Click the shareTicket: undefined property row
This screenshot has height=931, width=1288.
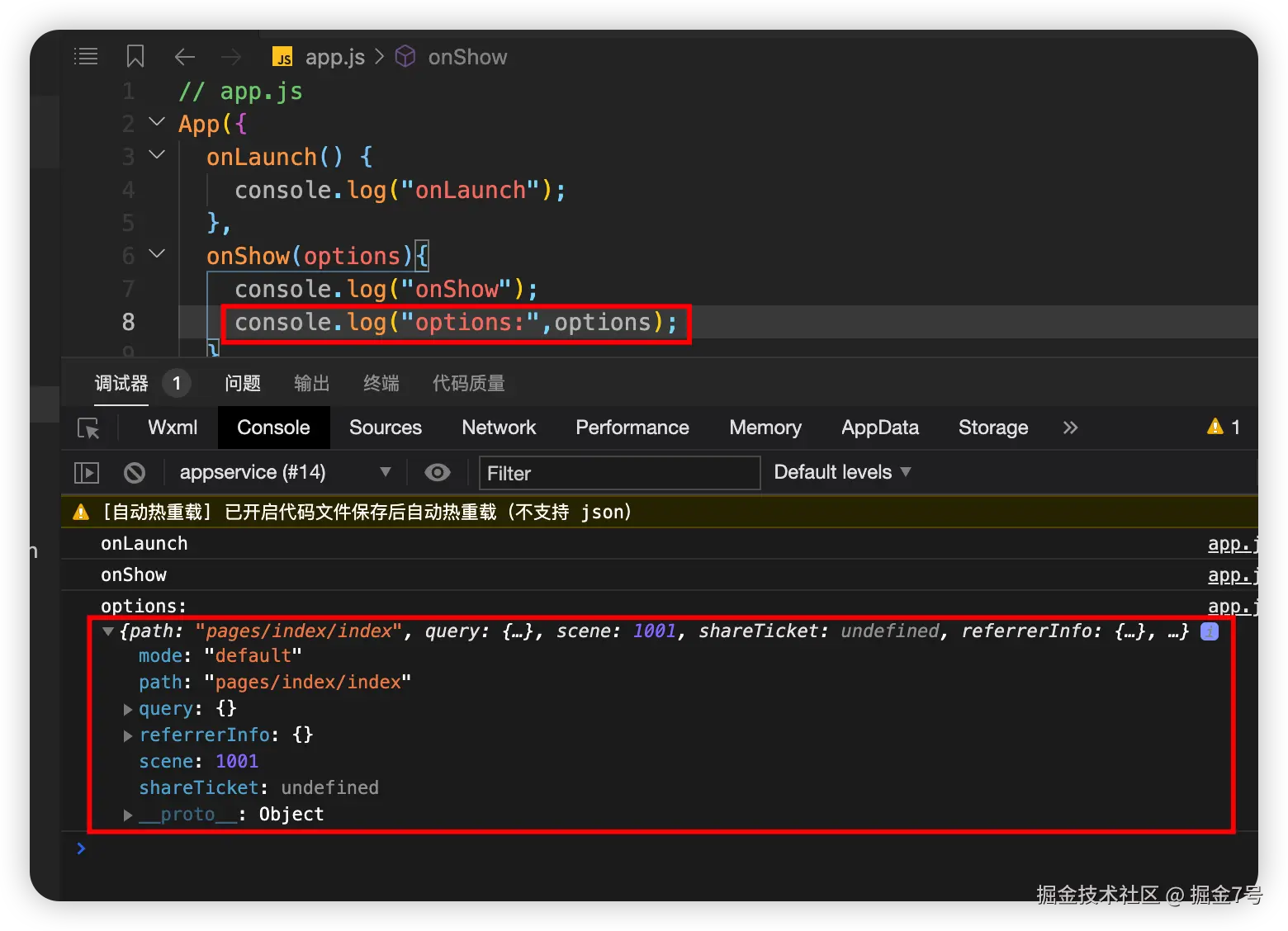tap(258, 788)
